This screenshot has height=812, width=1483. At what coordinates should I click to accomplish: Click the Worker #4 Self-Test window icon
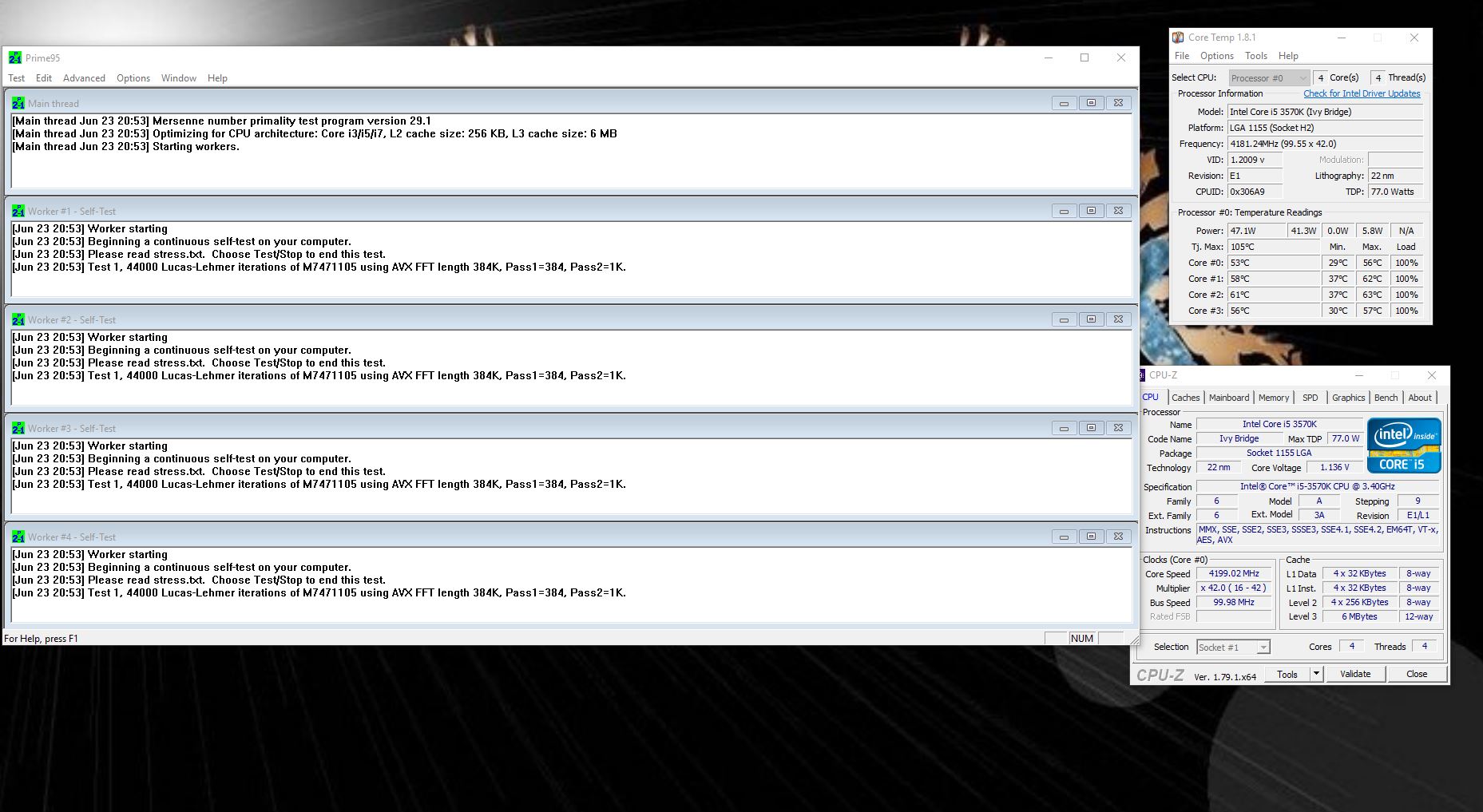tap(18, 537)
